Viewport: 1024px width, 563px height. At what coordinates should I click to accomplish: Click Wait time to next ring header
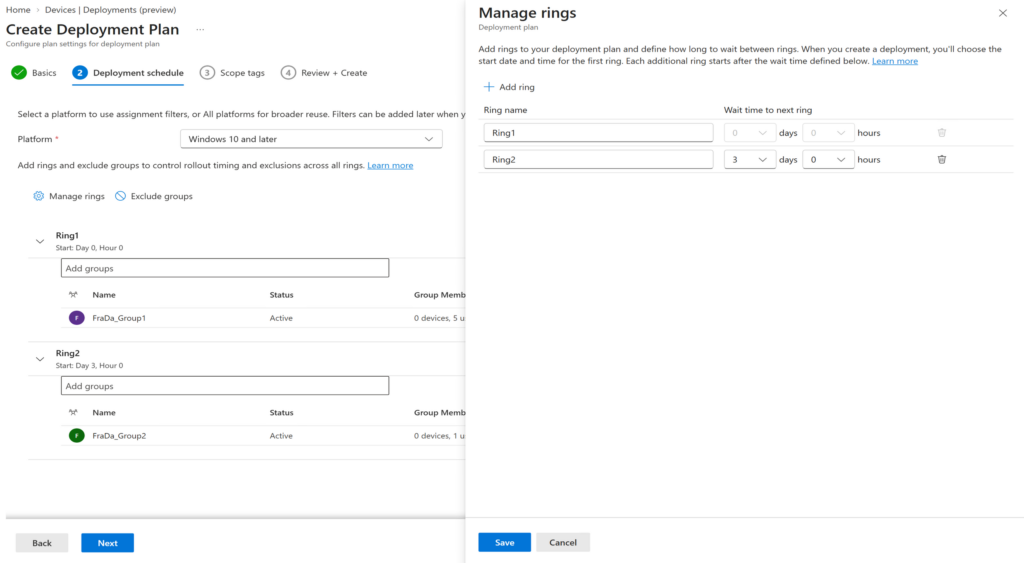click(768, 110)
